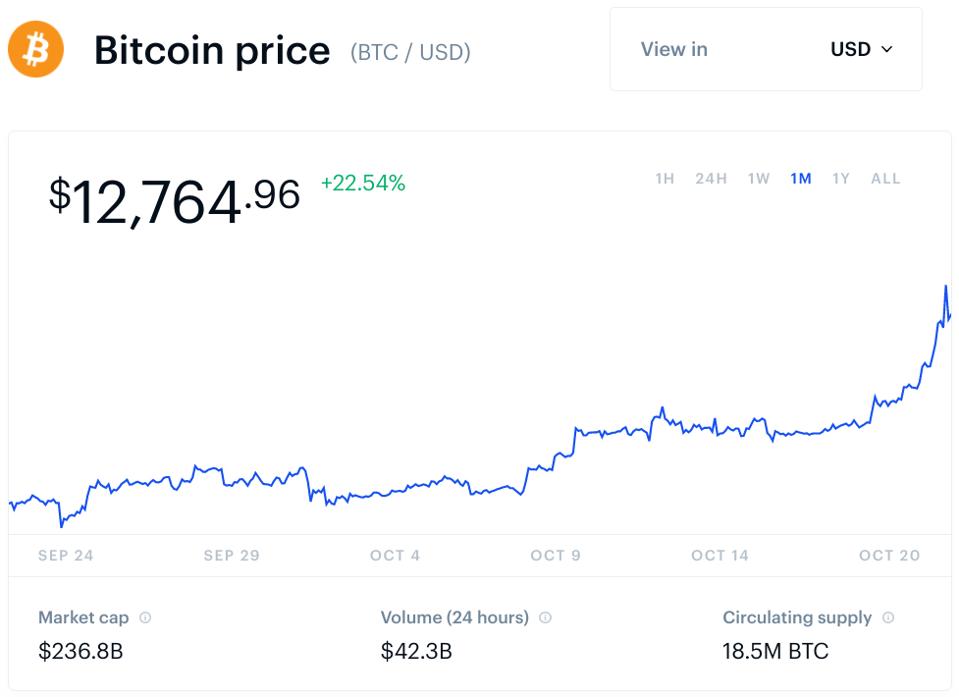Image resolution: width=959 pixels, height=697 pixels.
Task: Click the +22.54% change indicator
Action: click(x=362, y=184)
